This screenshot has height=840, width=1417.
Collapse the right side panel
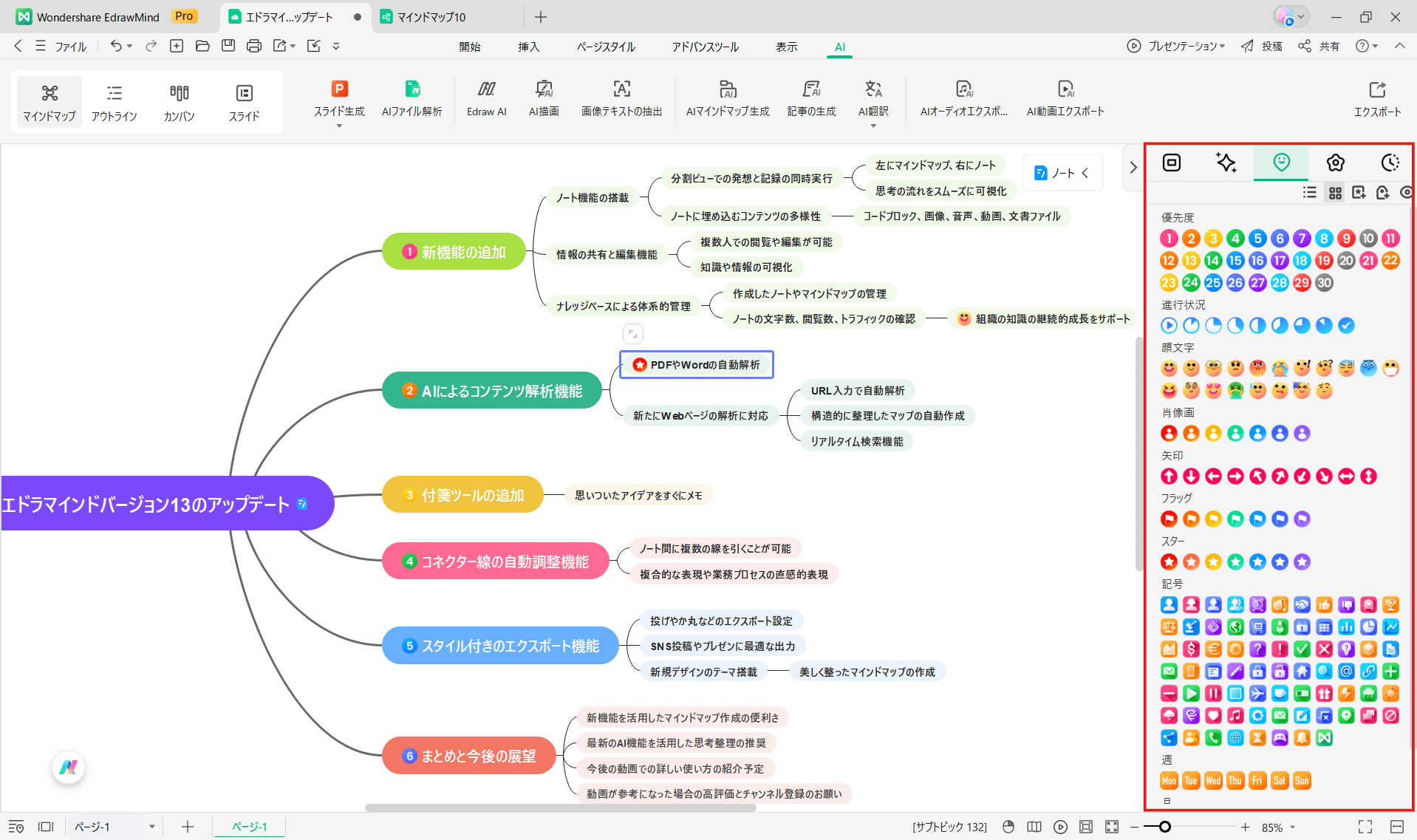click(1133, 168)
